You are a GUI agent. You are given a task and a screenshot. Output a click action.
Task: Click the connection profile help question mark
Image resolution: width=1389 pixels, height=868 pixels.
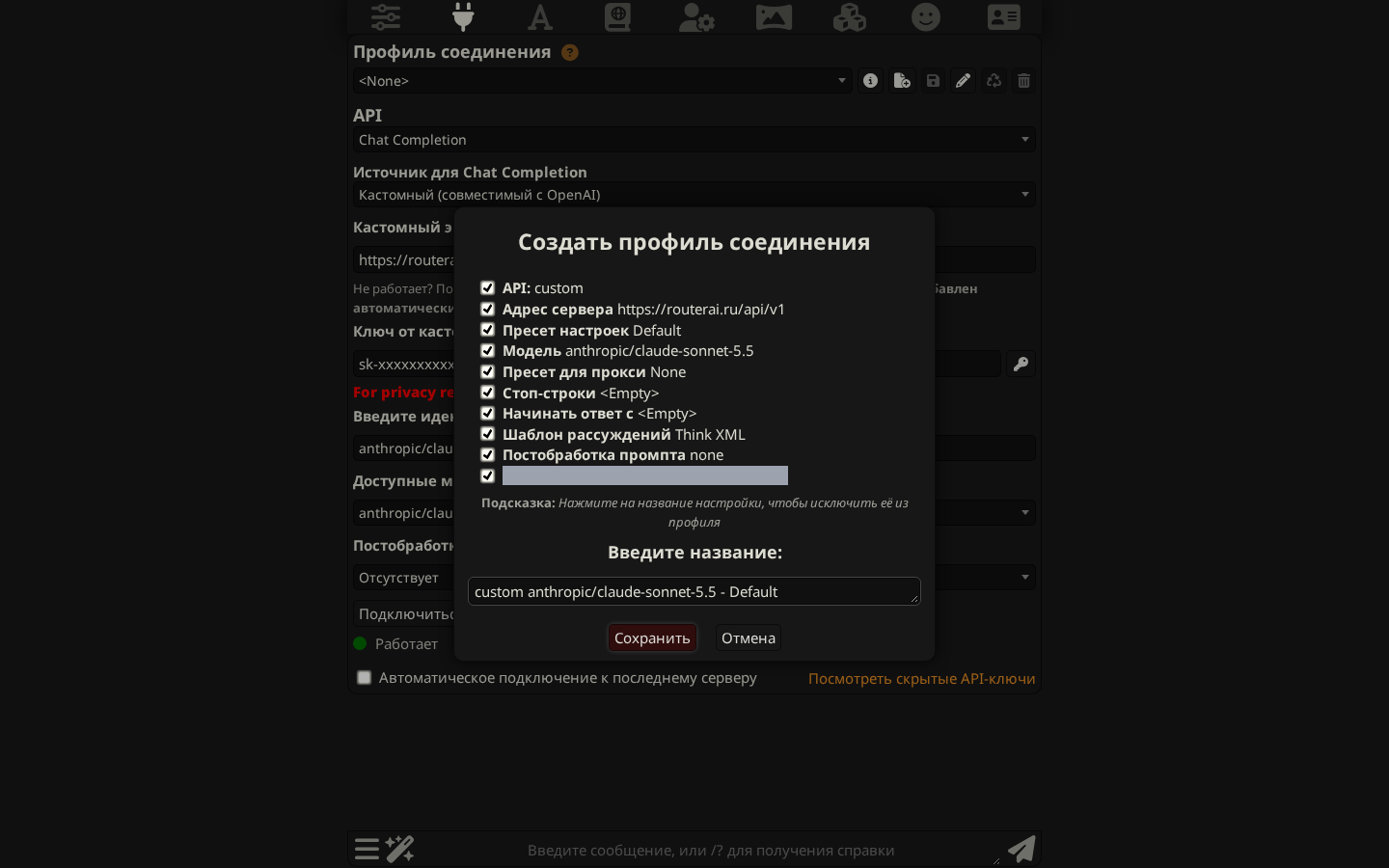pos(570,52)
